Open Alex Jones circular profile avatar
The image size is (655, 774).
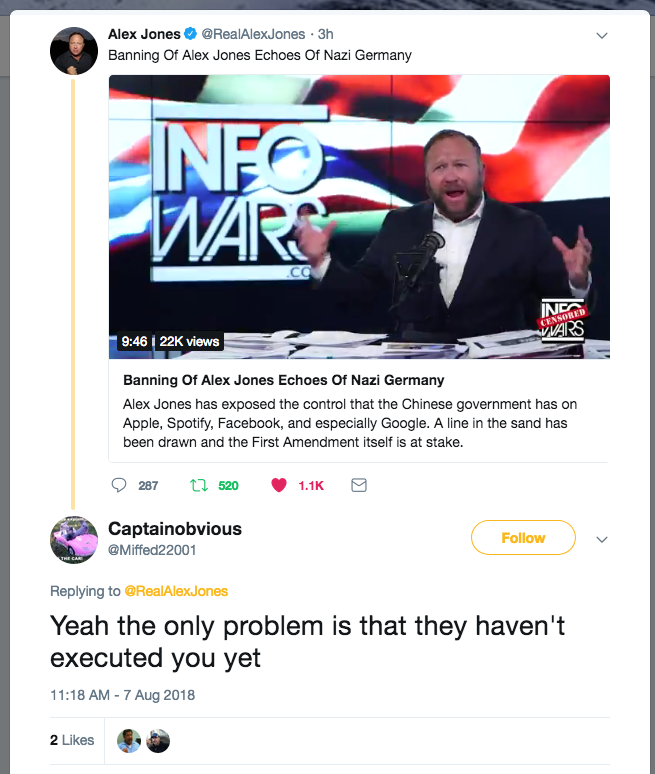click(74, 50)
